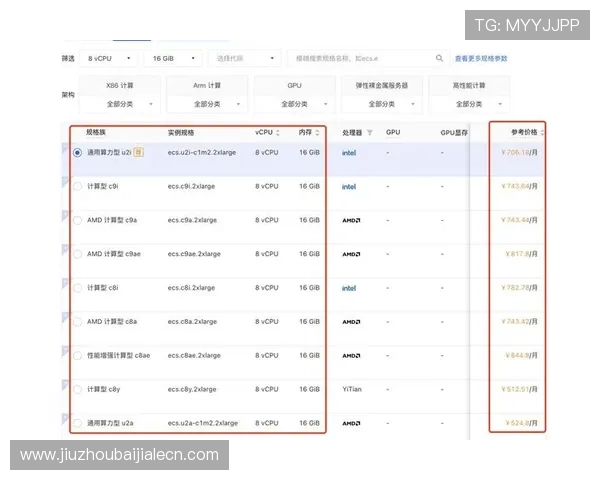
Task: Click the AMD logo in c8a row
Action: 351,322
